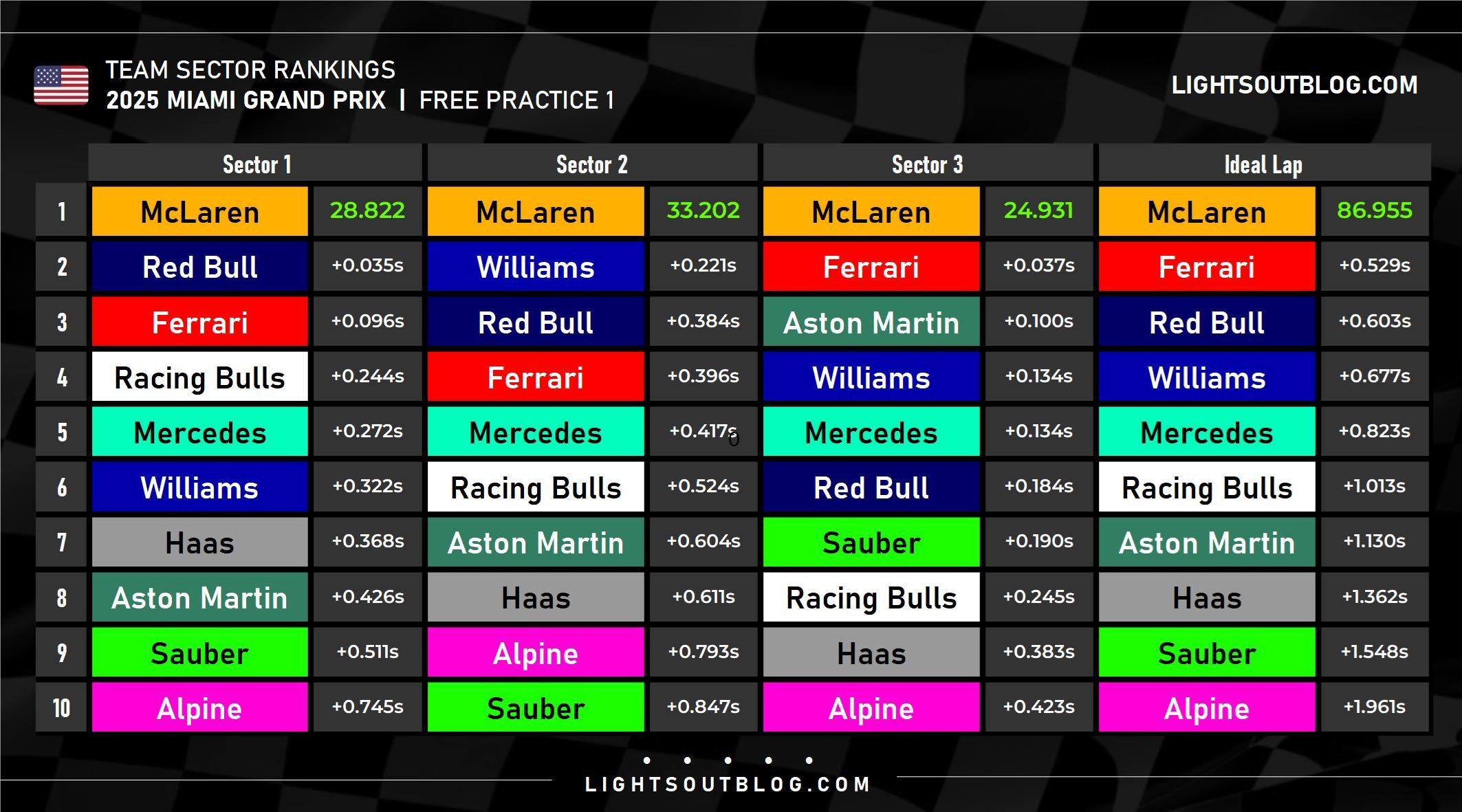Select the Ideal Lap column header

pyautogui.click(x=1264, y=164)
